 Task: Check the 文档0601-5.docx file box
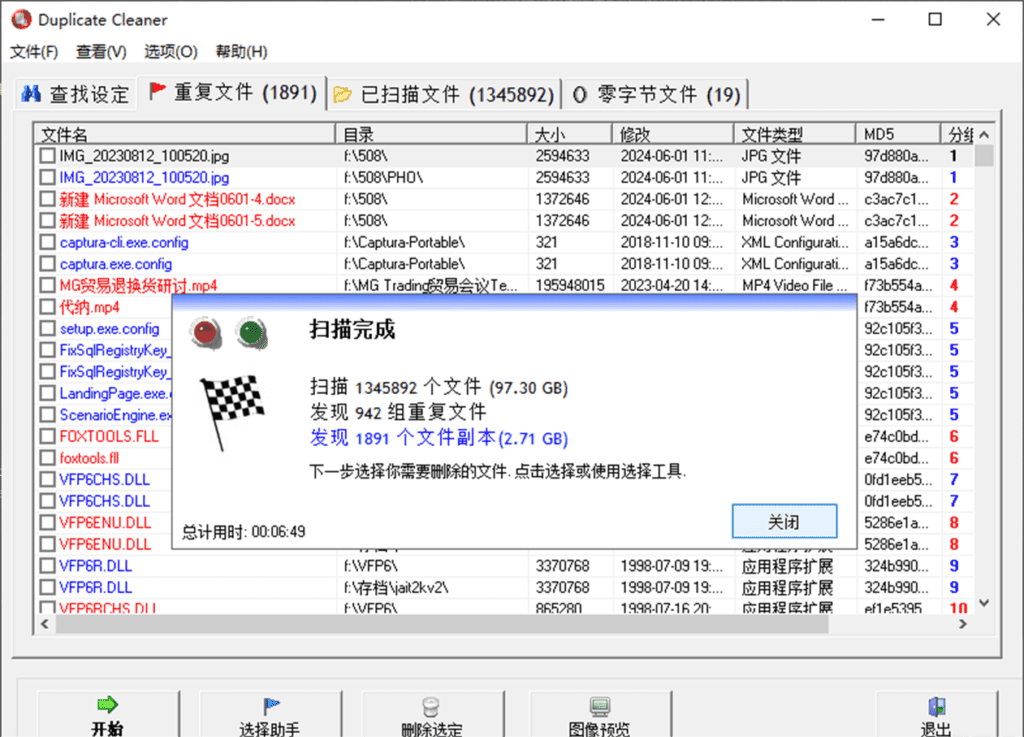pos(47,221)
